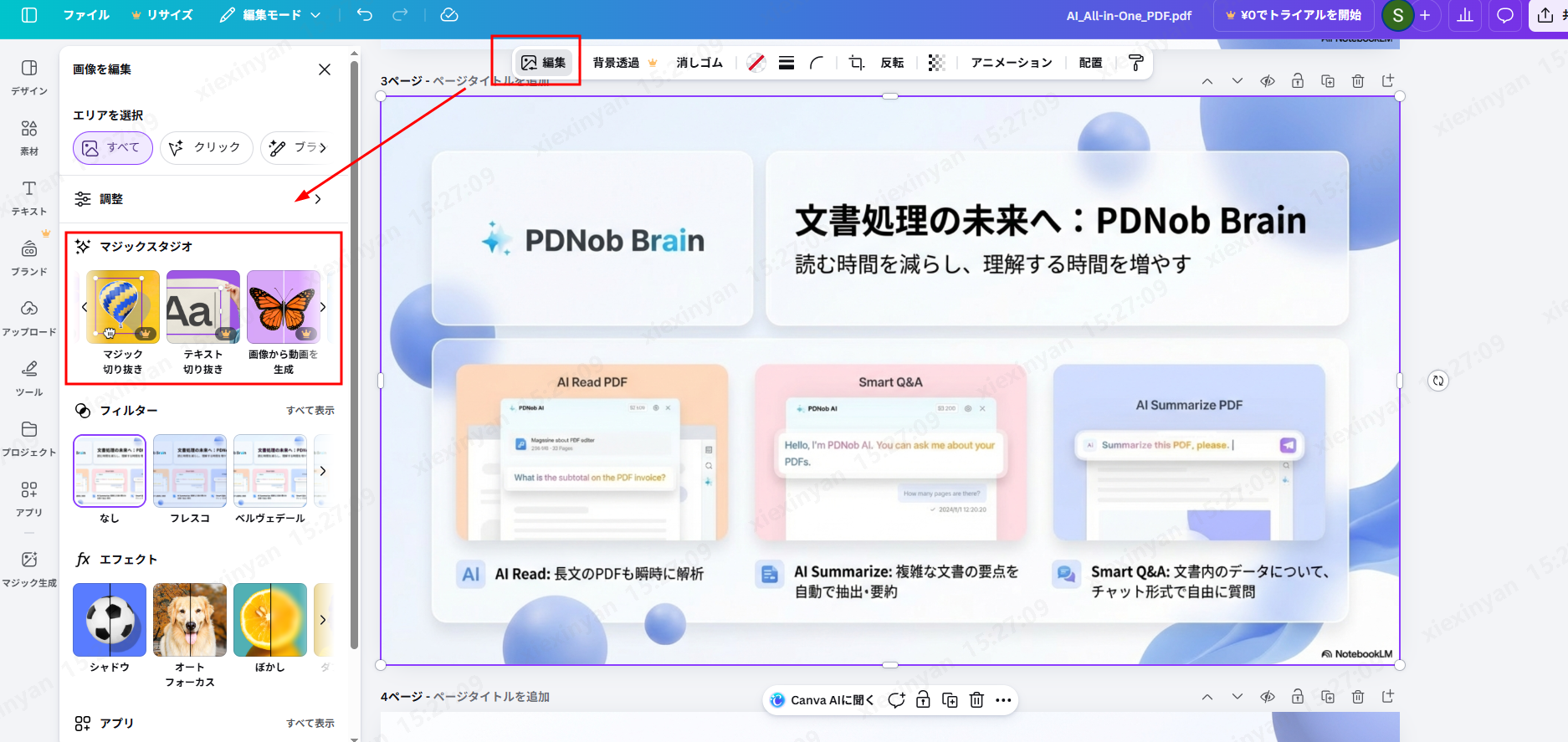
Task: Hide page 3 with eye icon
Action: click(x=1268, y=81)
